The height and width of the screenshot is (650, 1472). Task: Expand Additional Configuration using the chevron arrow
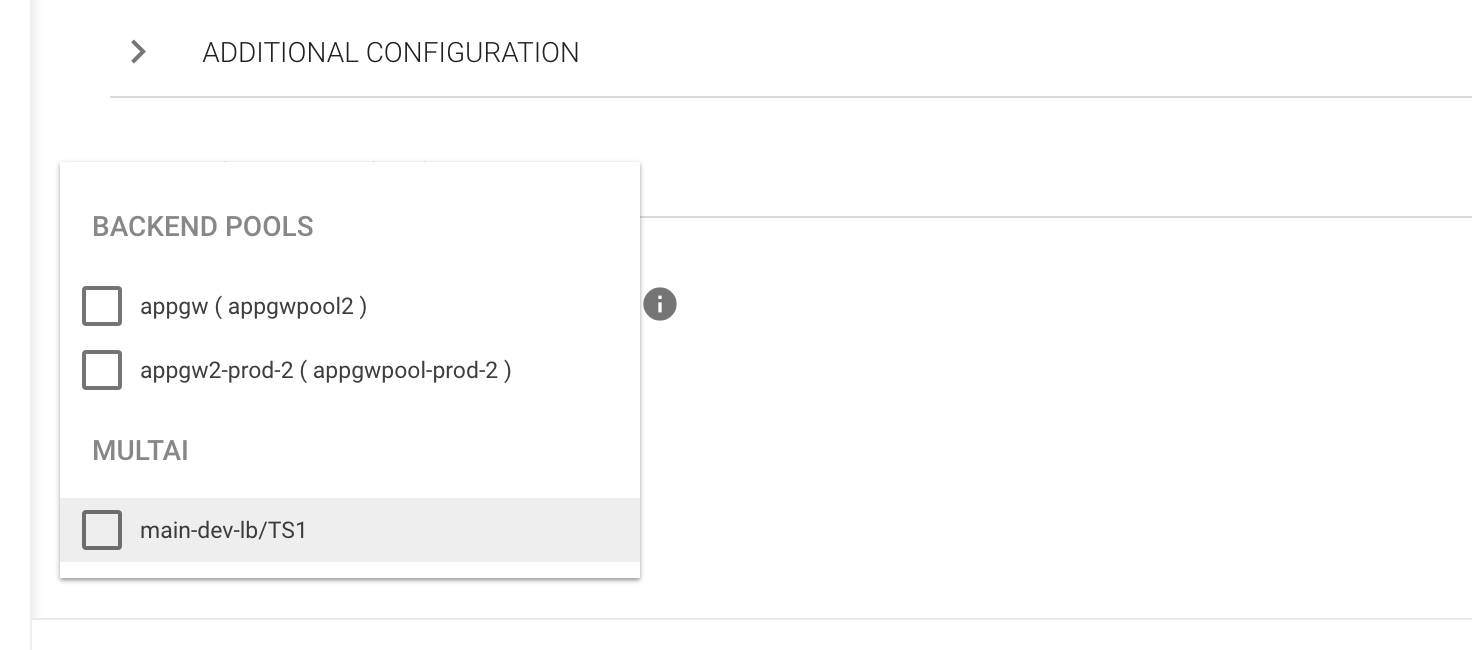139,52
